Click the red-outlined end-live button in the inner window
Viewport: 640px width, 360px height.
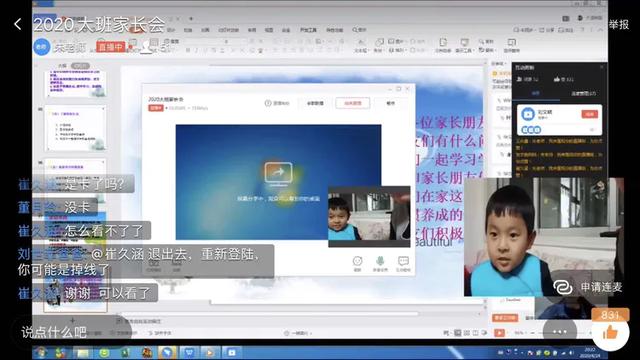click(353, 103)
